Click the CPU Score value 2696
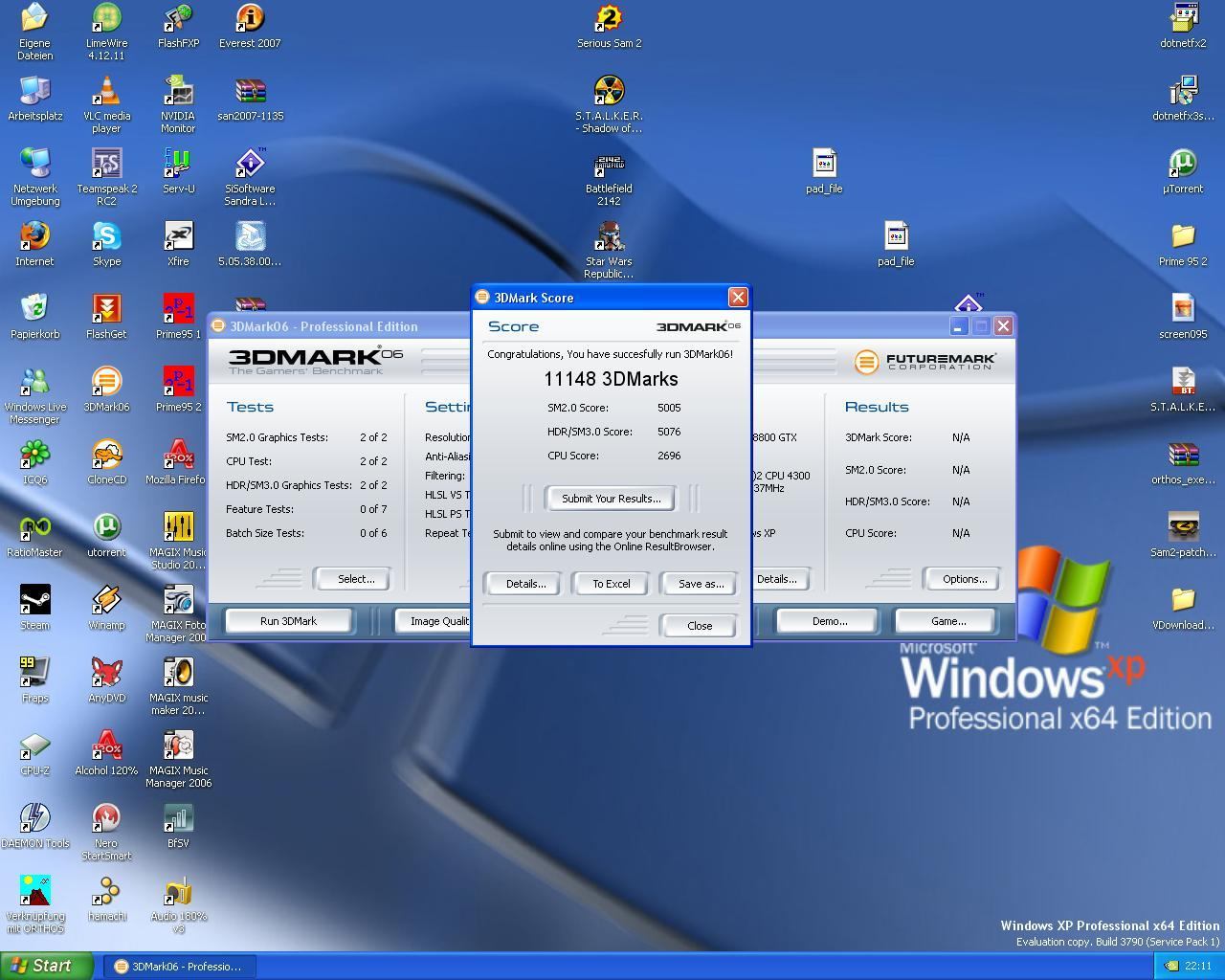Screen dimensions: 1225x980 click(669, 456)
